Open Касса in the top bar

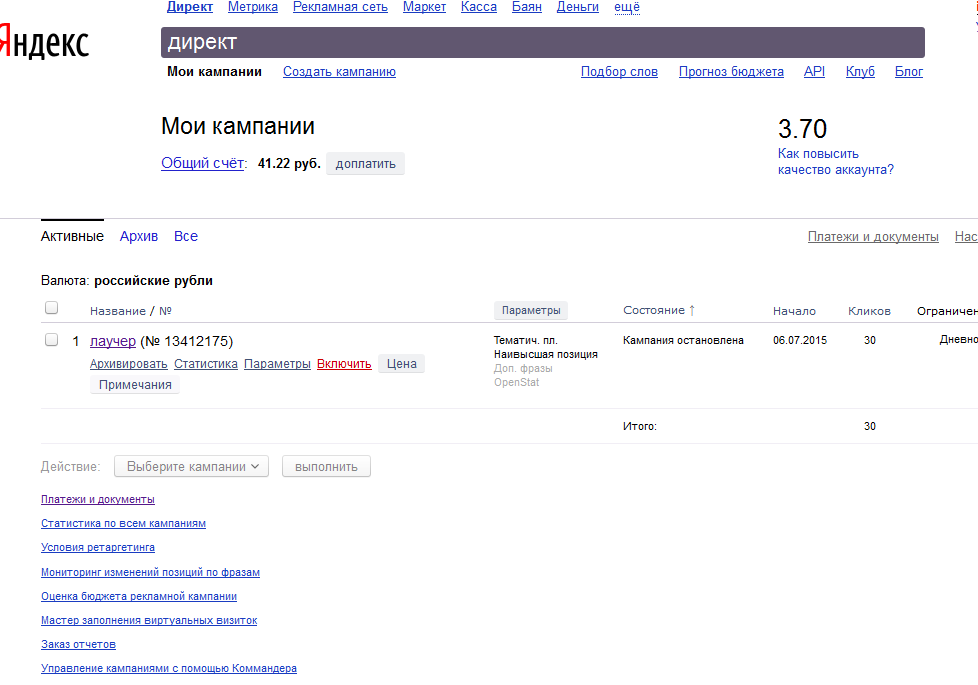[x=479, y=7]
